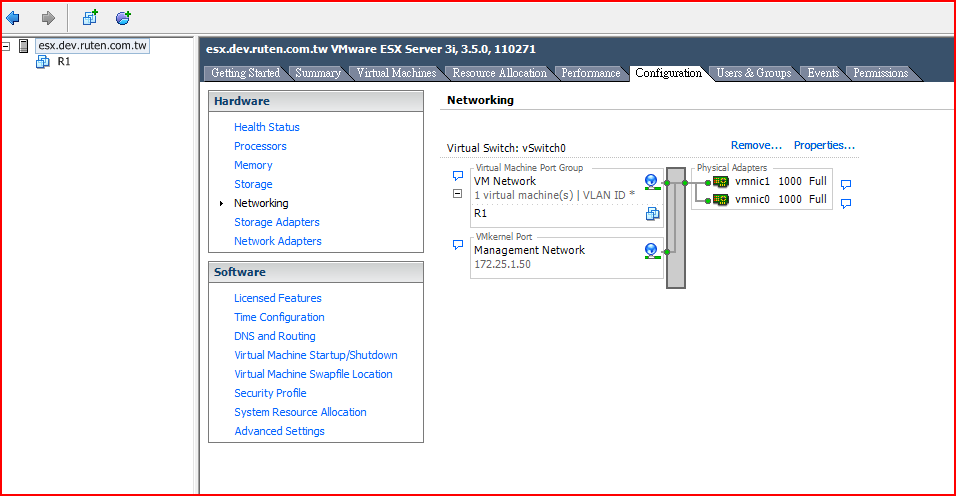Click the vSwitch0 gray switch bar

click(676, 228)
